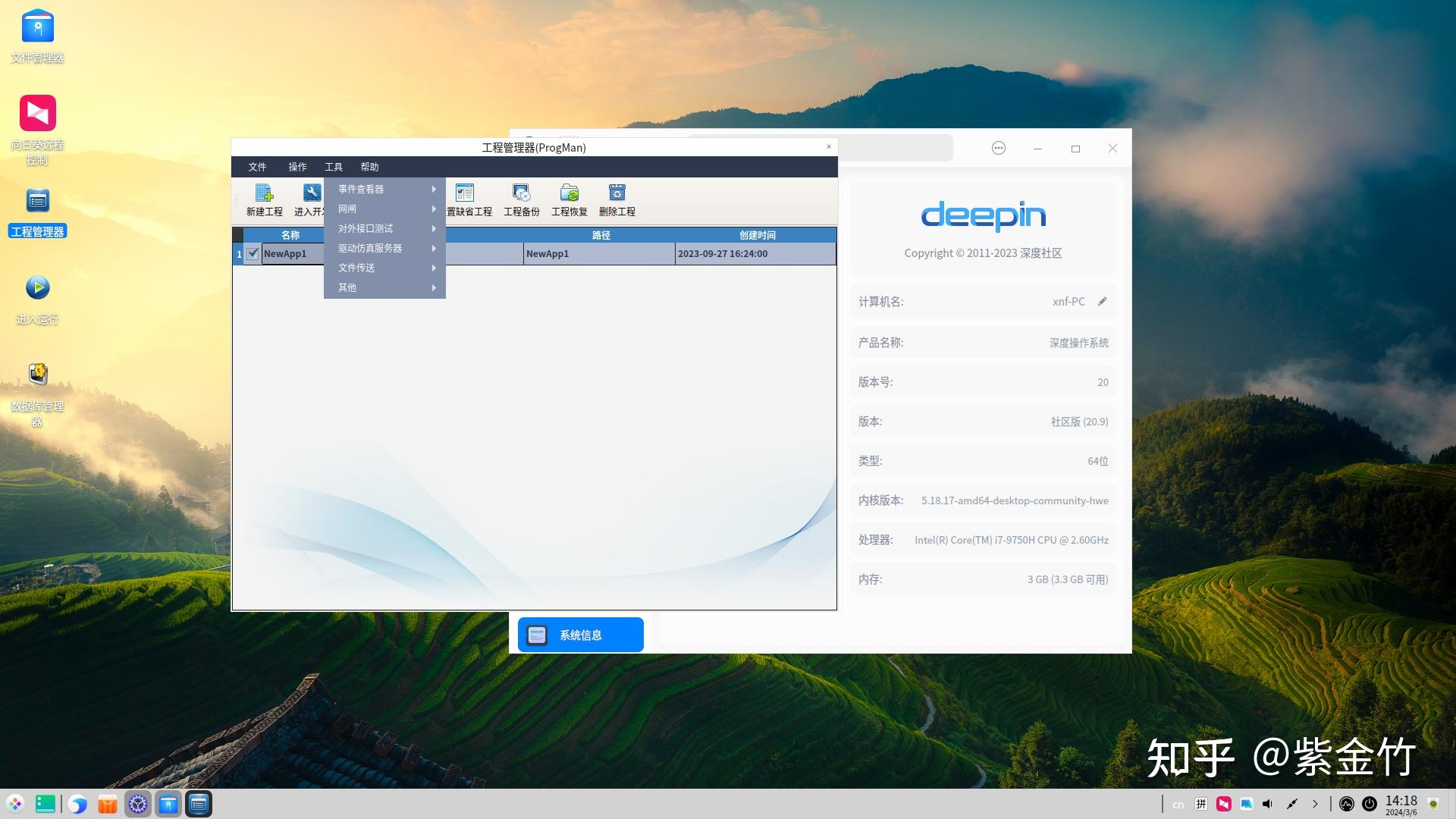Click the green show-desktop dock icon
The height and width of the screenshot is (819, 1456).
coord(45,804)
